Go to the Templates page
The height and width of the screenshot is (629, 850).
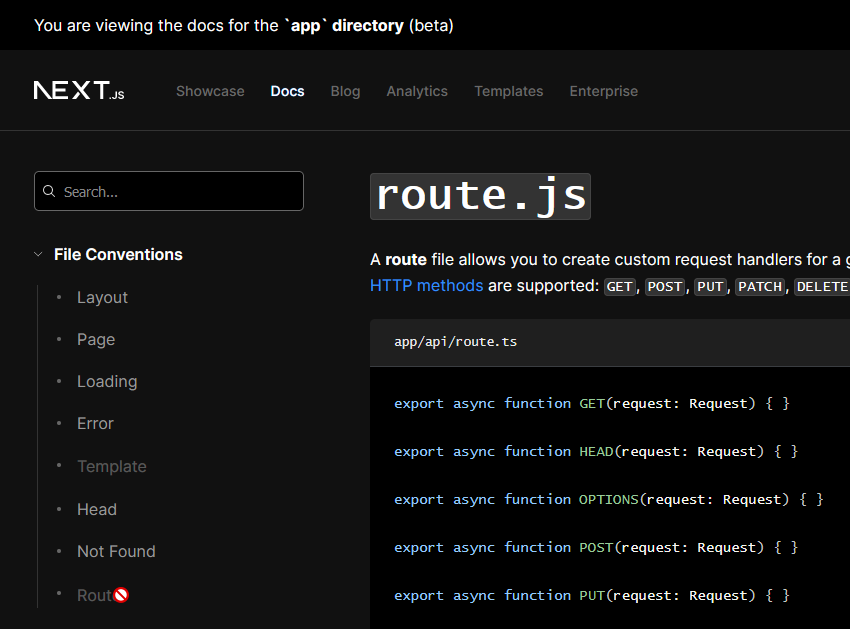(508, 91)
